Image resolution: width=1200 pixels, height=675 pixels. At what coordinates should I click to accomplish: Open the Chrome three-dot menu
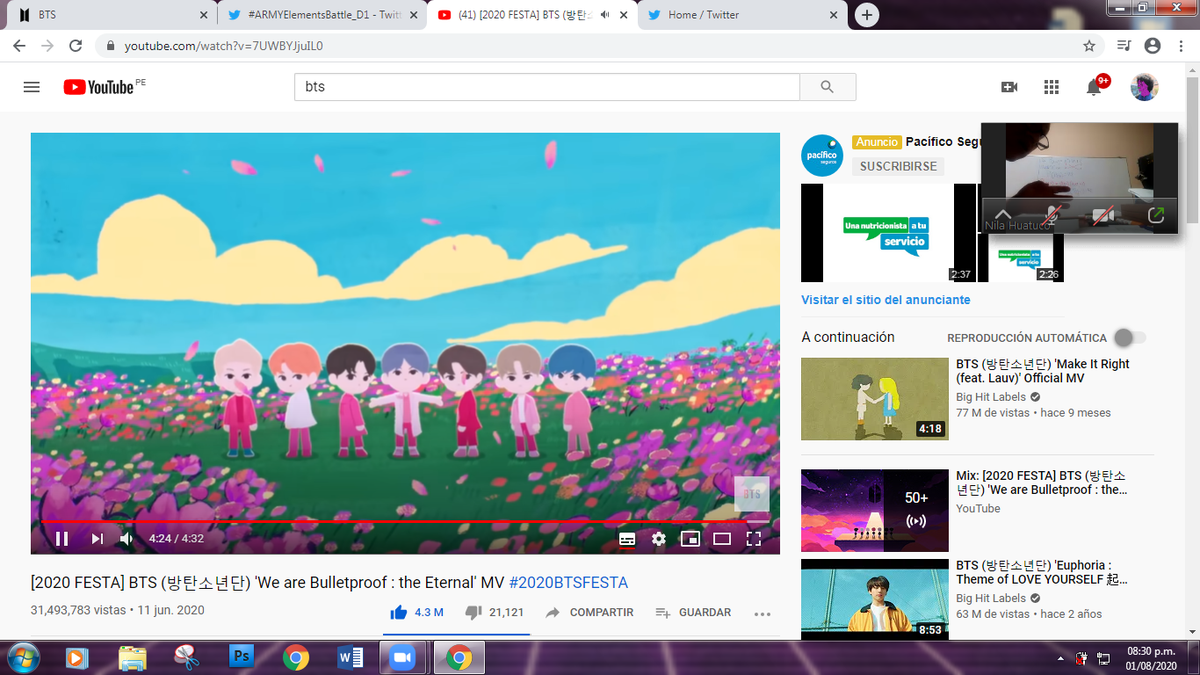click(1179, 46)
